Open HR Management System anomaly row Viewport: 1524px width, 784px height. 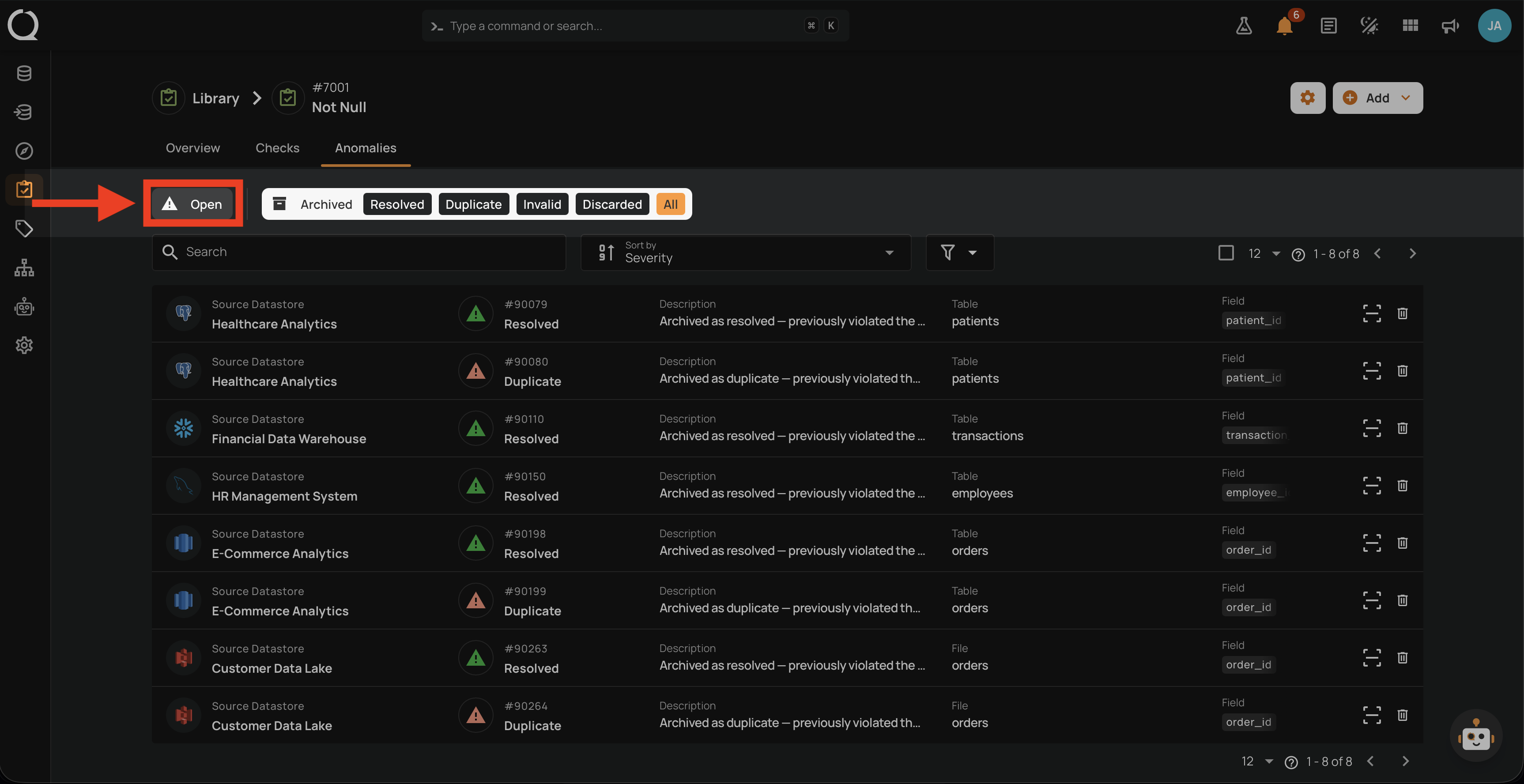click(x=787, y=486)
